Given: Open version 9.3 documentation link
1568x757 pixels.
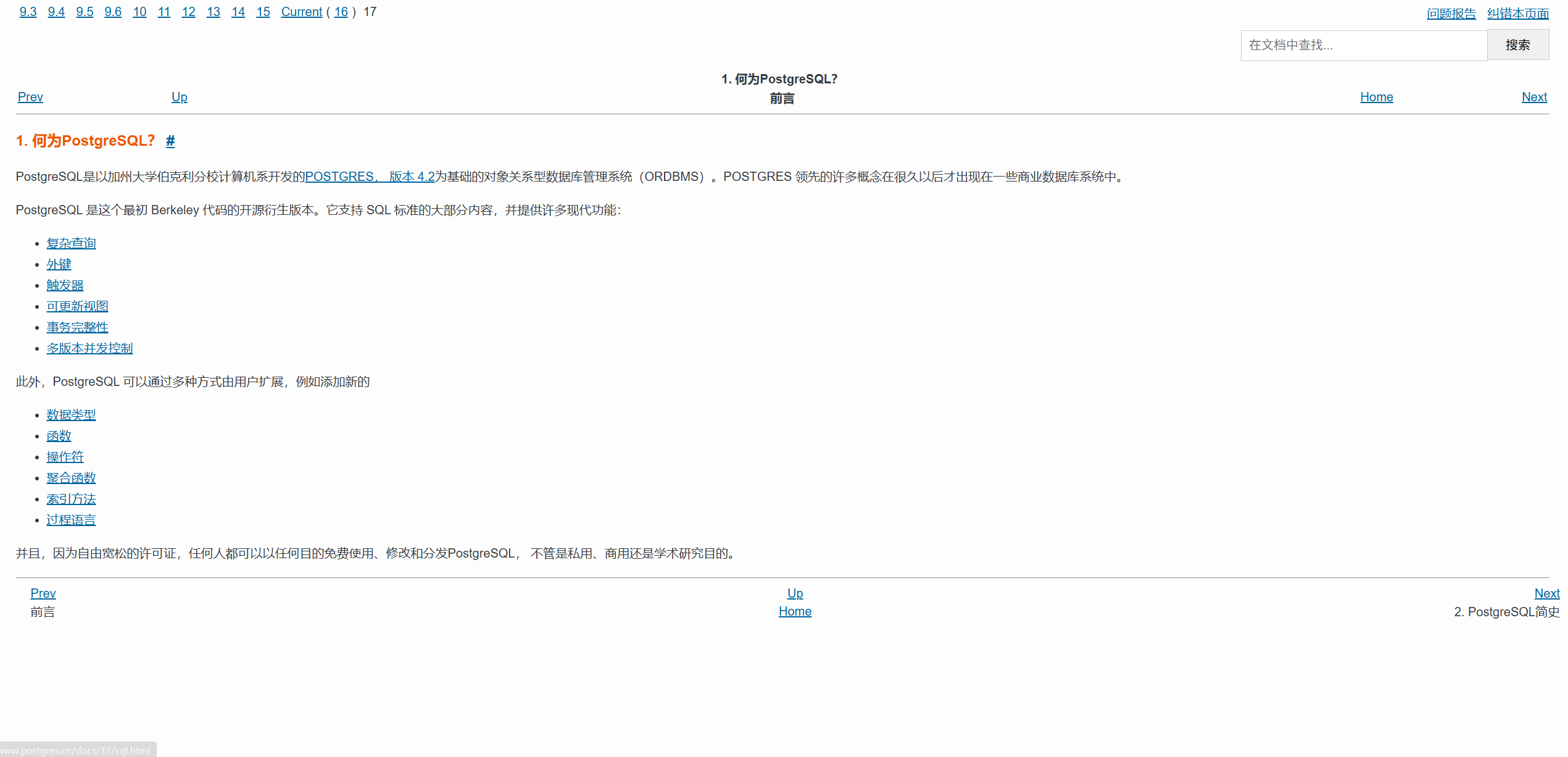Looking at the screenshot, I should (28, 12).
